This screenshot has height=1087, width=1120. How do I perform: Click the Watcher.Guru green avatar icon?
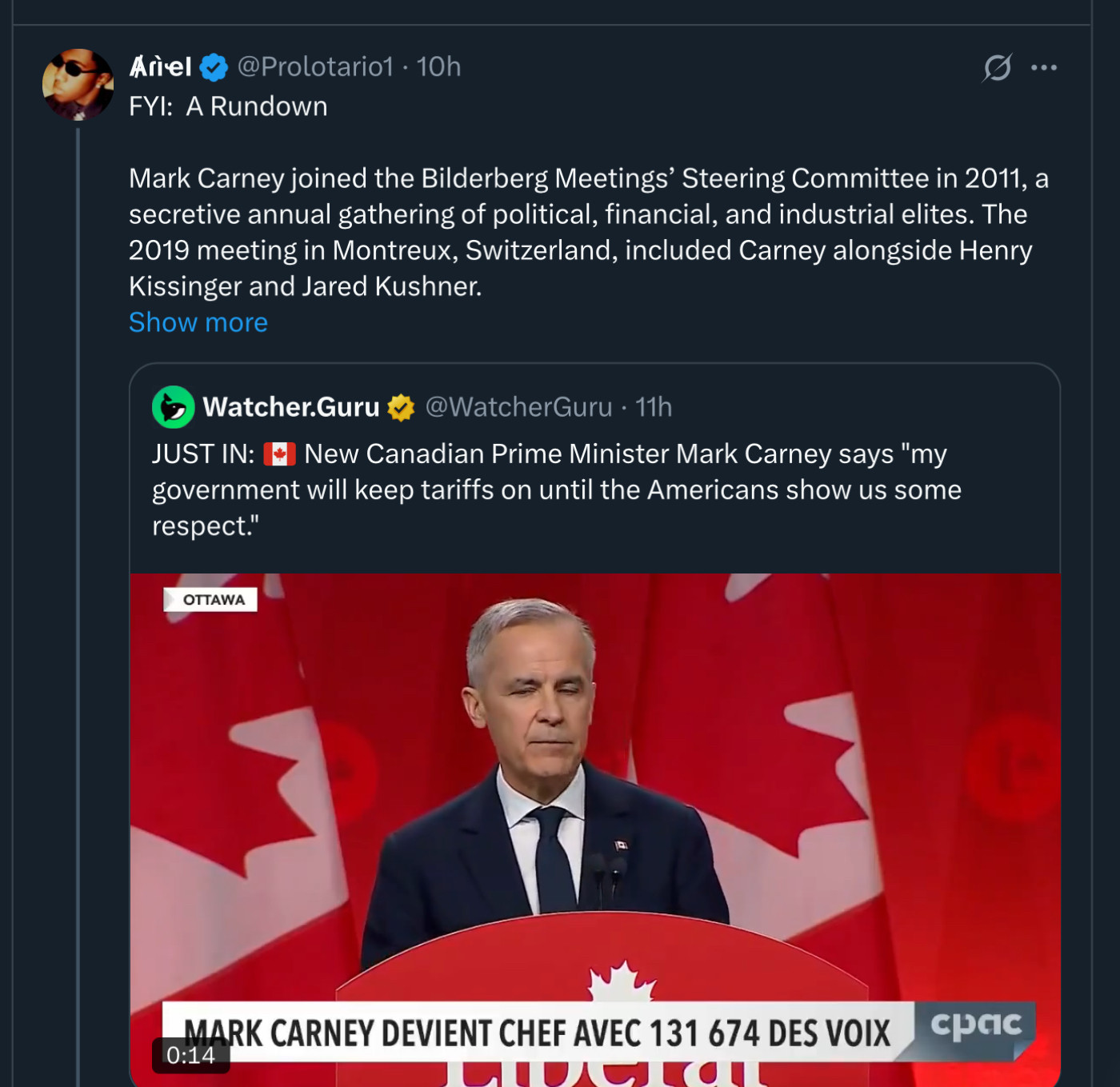pos(173,407)
